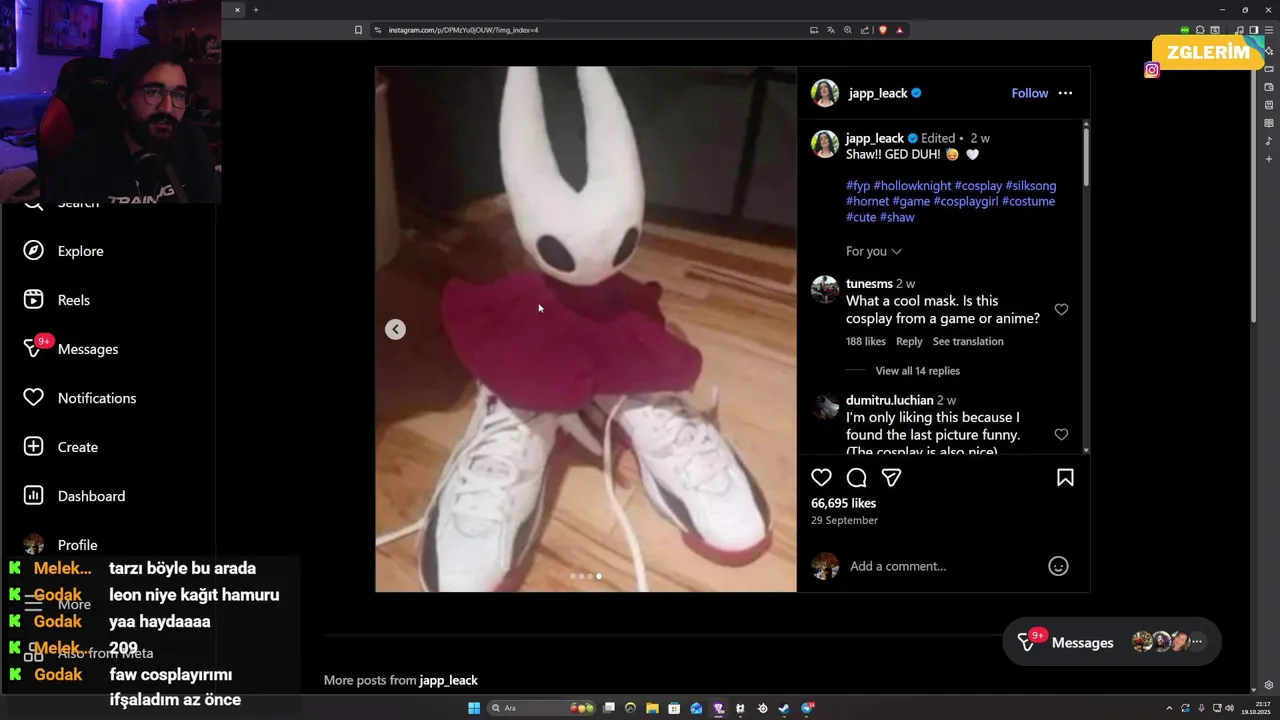Like the post with the heart icon
Screen dimensions: 1280x720
pos(821,478)
